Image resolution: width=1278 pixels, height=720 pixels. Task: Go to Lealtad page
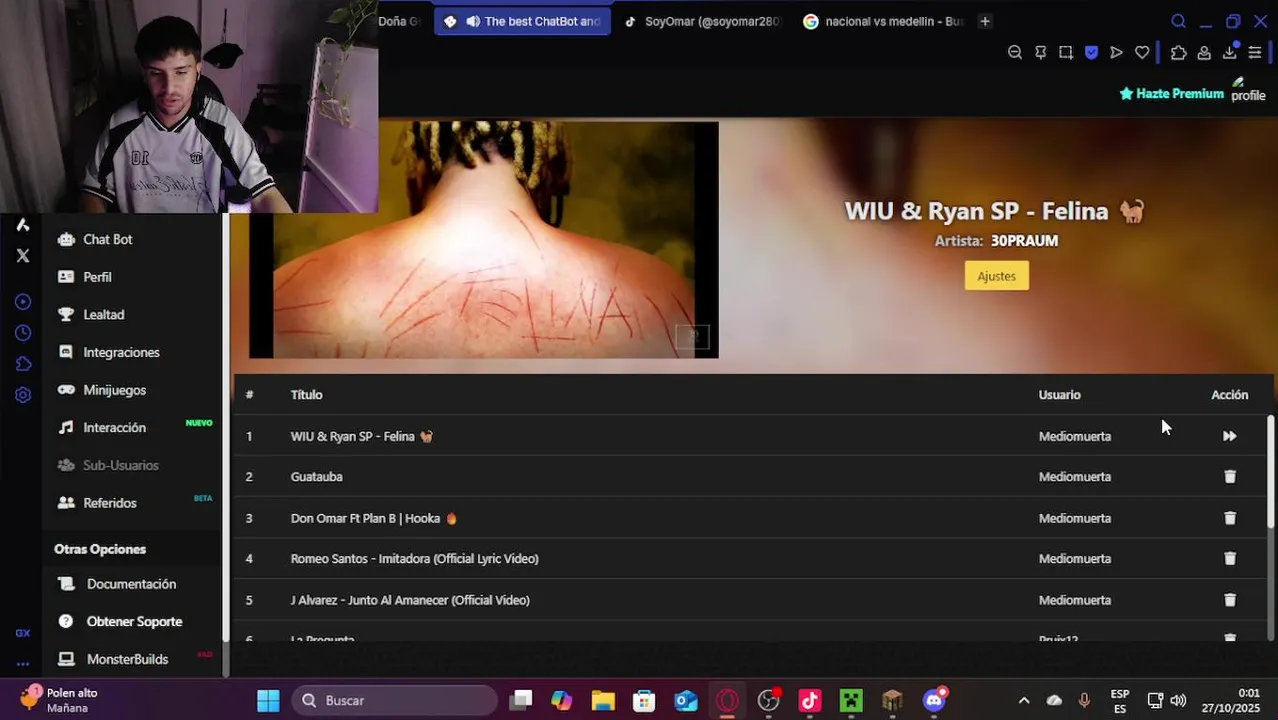103,314
